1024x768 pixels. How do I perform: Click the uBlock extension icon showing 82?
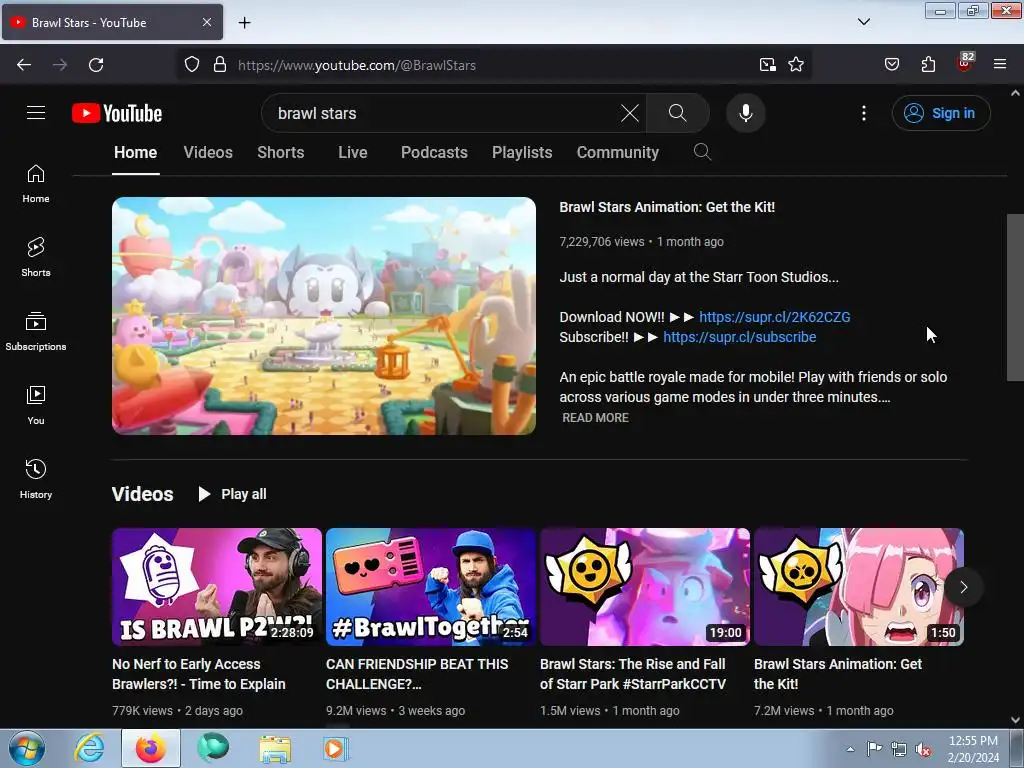click(x=965, y=63)
